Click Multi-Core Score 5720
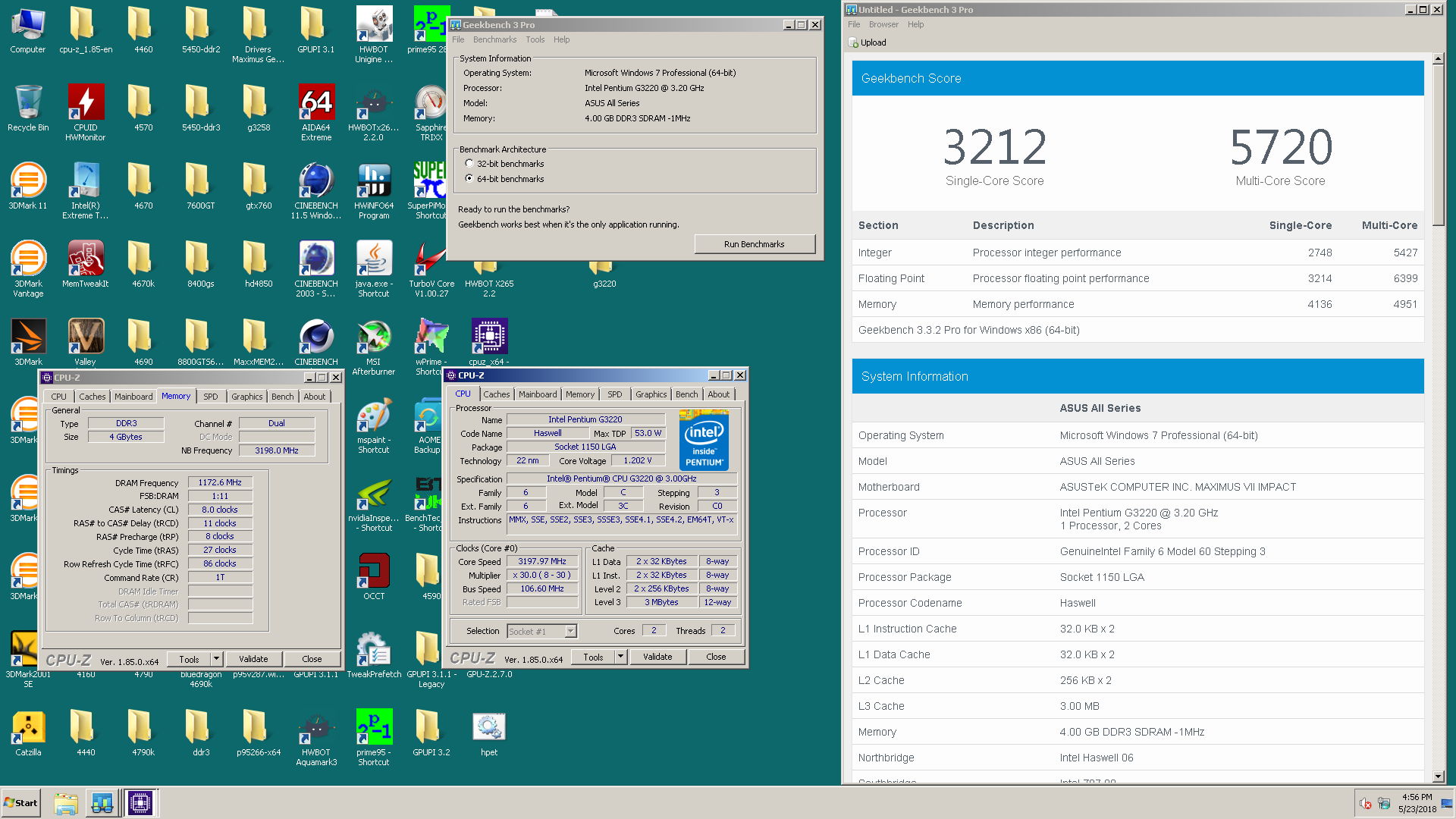The width and height of the screenshot is (1456, 819). coord(1280,147)
